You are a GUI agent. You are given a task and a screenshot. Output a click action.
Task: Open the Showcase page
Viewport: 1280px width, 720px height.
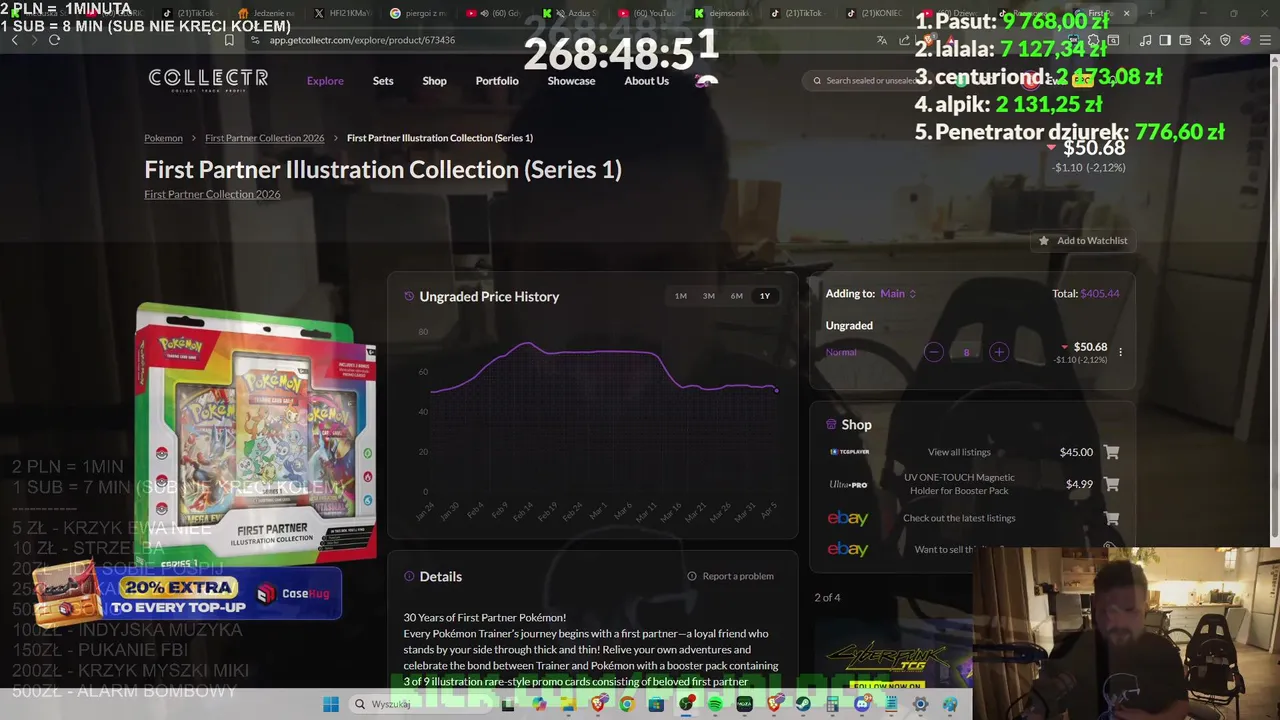point(571,81)
